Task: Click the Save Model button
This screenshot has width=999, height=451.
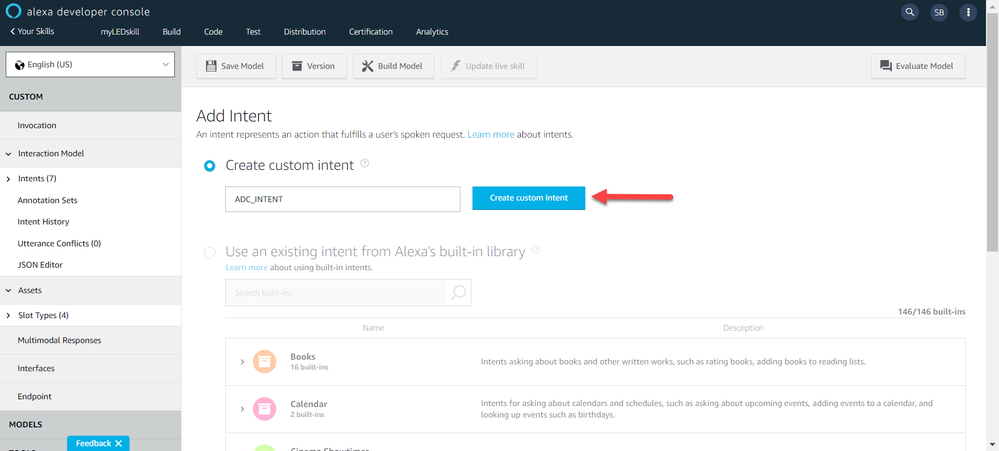Action: (236, 66)
